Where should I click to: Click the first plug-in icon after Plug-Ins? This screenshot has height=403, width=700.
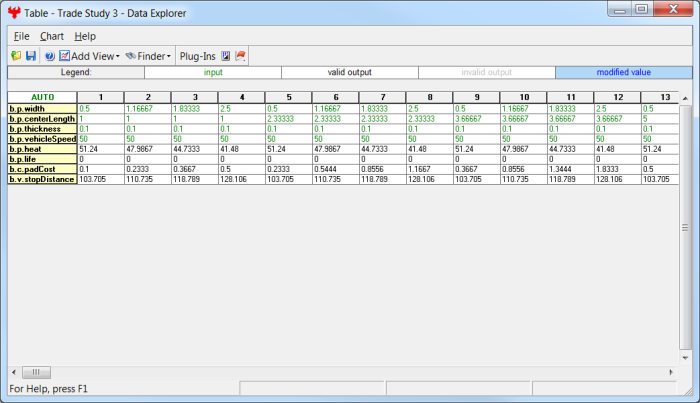click(x=225, y=56)
